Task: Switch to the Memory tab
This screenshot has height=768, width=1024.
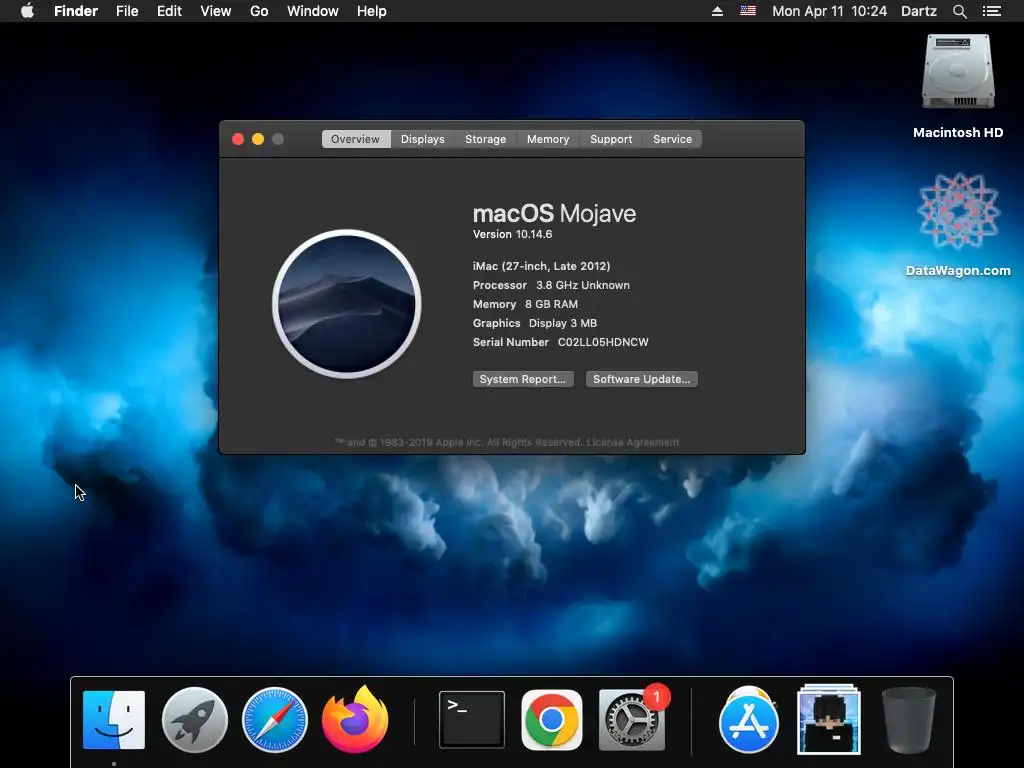Action: click(x=548, y=139)
